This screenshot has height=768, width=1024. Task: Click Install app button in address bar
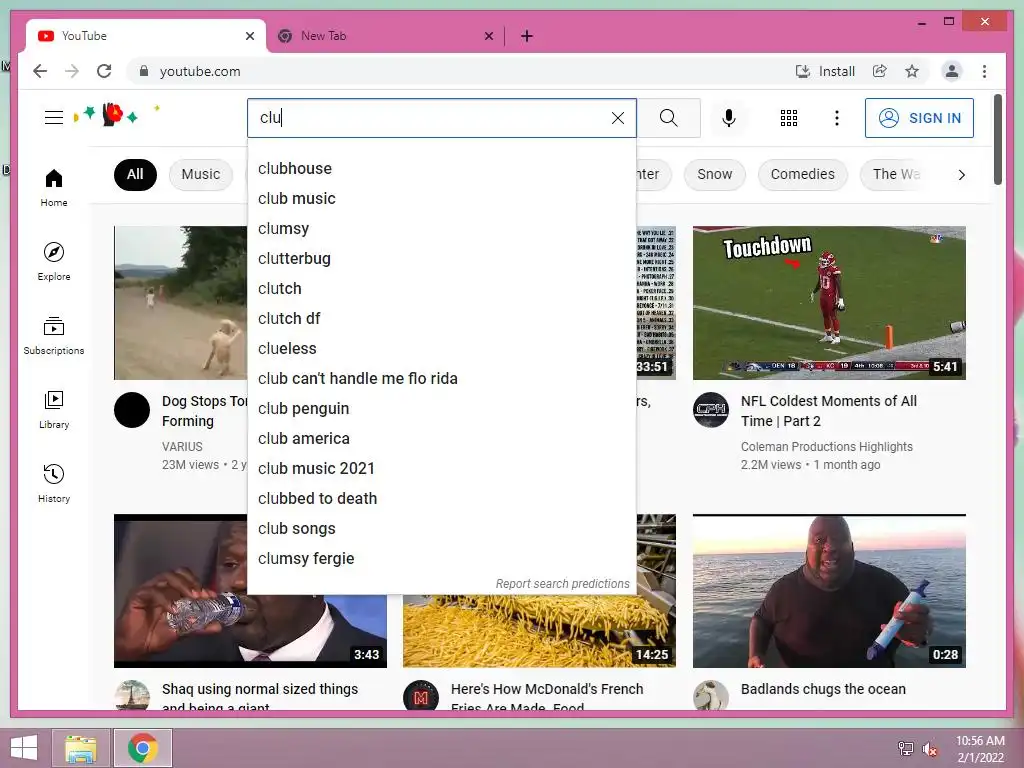tap(825, 71)
